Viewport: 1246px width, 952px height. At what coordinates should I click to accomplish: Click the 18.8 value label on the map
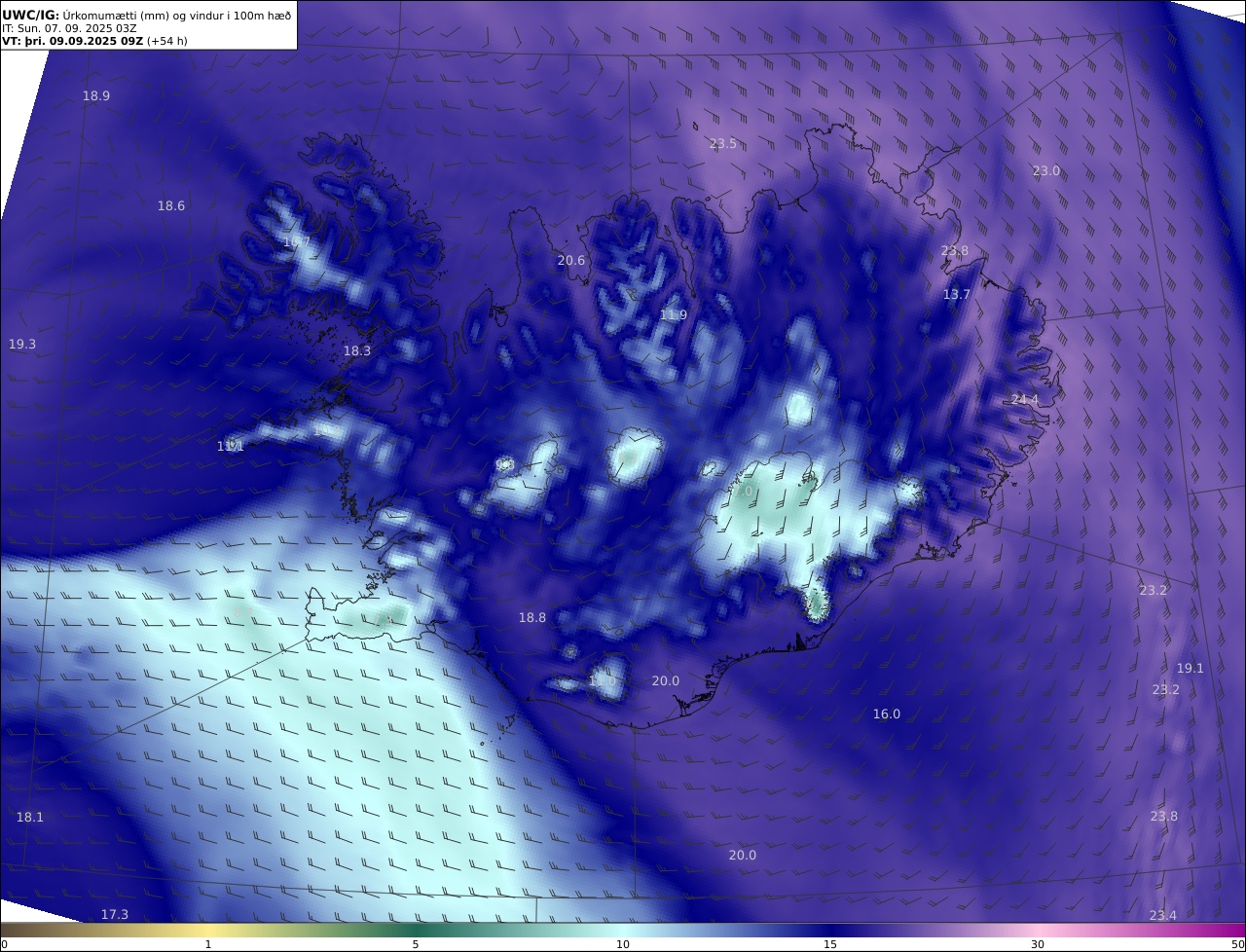tap(532, 618)
